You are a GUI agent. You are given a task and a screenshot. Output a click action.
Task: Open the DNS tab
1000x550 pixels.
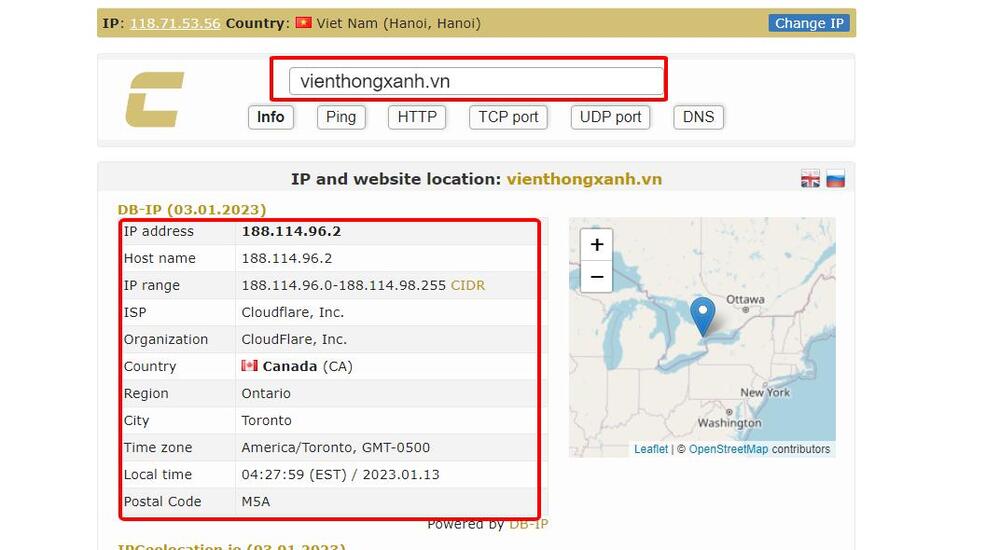pos(698,117)
